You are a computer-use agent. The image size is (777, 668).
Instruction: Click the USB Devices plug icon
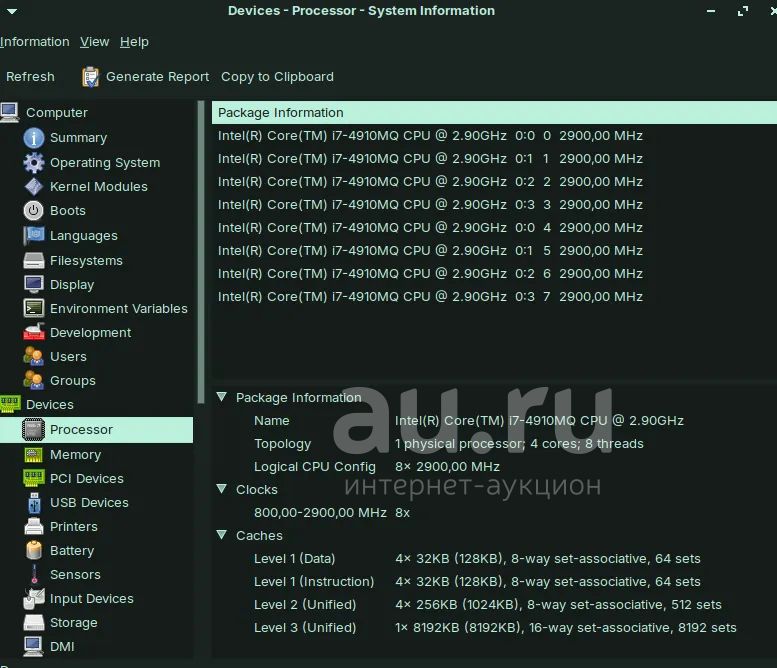pyautogui.click(x=34, y=502)
